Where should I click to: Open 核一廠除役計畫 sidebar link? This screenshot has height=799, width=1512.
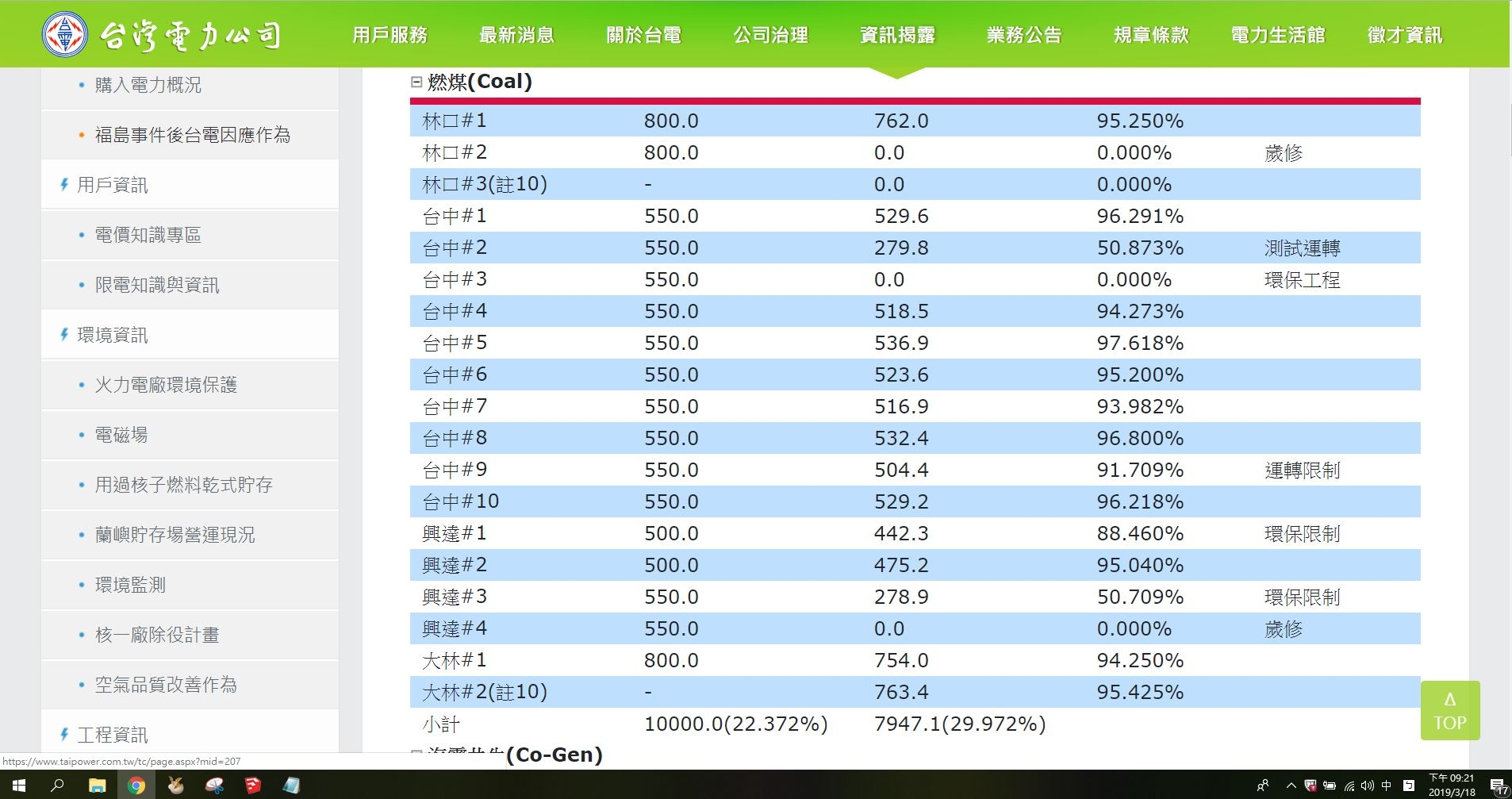coord(157,635)
